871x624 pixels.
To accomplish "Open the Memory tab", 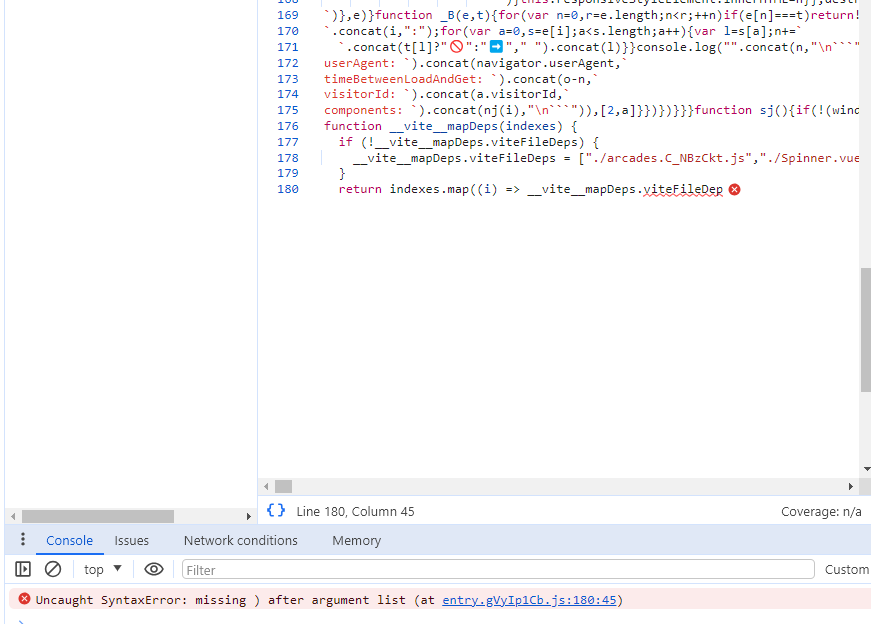I will [x=357, y=540].
